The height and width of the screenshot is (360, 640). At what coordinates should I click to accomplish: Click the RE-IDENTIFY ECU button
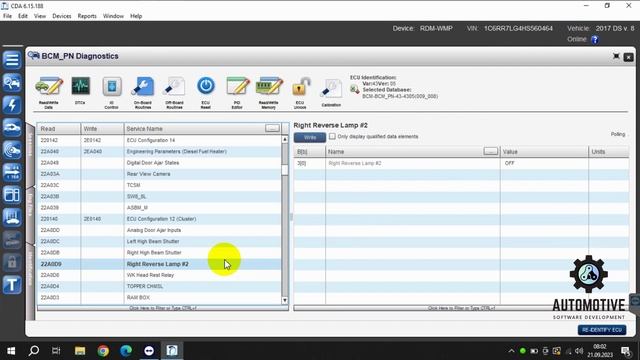tap(602, 330)
